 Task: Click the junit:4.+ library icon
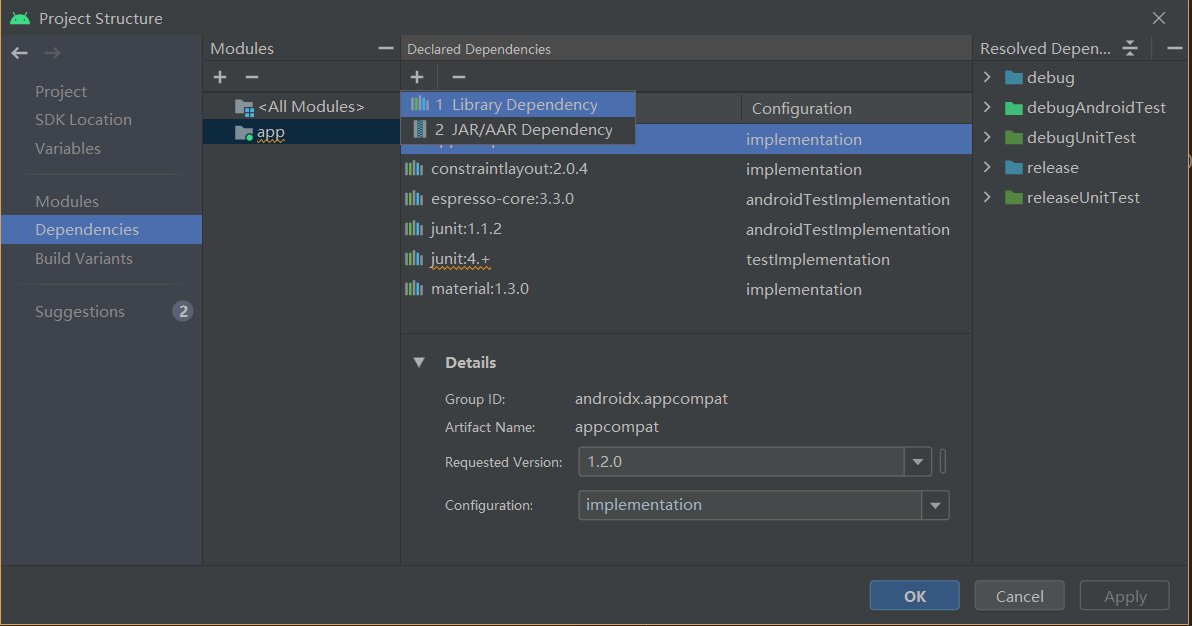coord(414,259)
